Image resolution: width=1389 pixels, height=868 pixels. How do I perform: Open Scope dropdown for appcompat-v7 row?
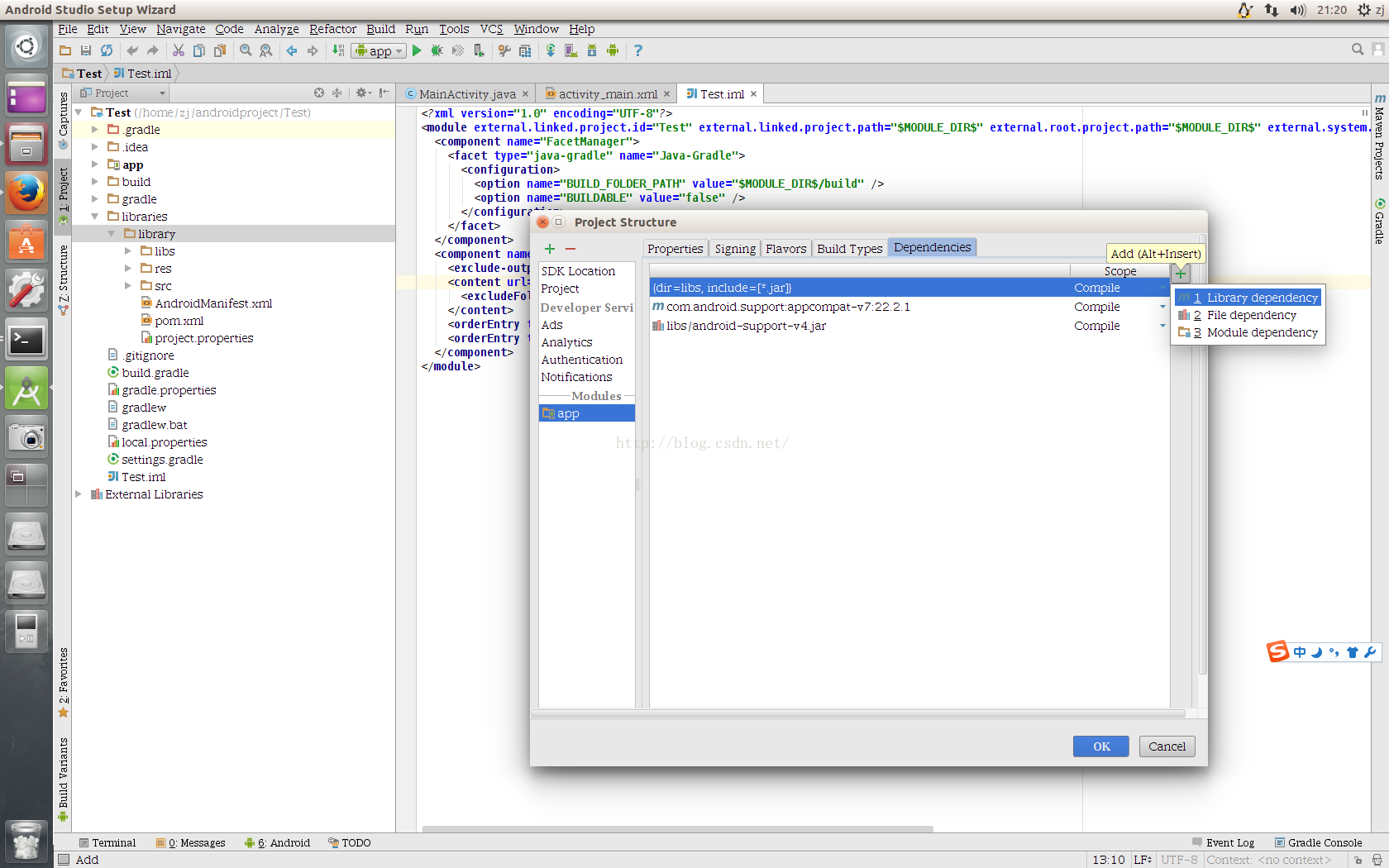pyautogui.click(x=1162, y=307)
